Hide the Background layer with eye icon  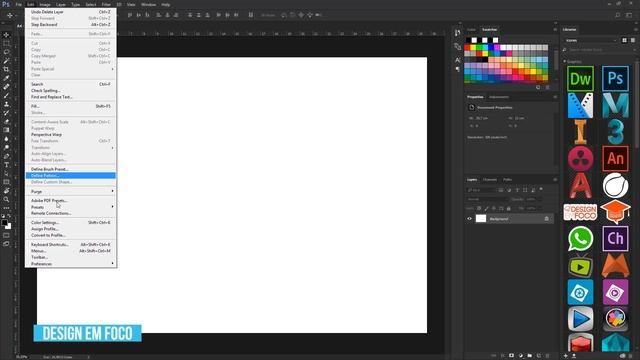tap(469, 219)
